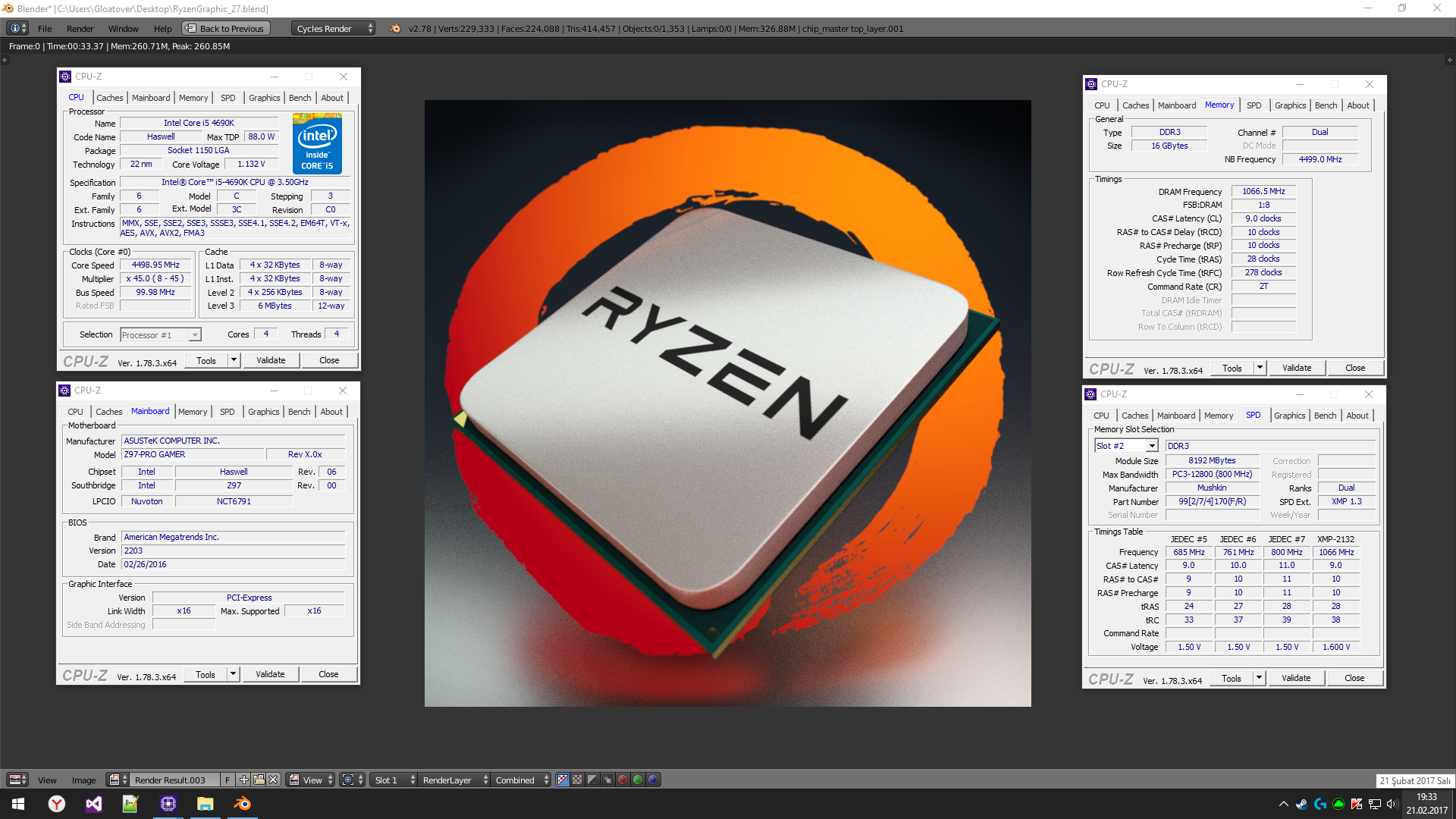Show only the Blue channel
This screenshot has height=819, width=1456.
653,780
